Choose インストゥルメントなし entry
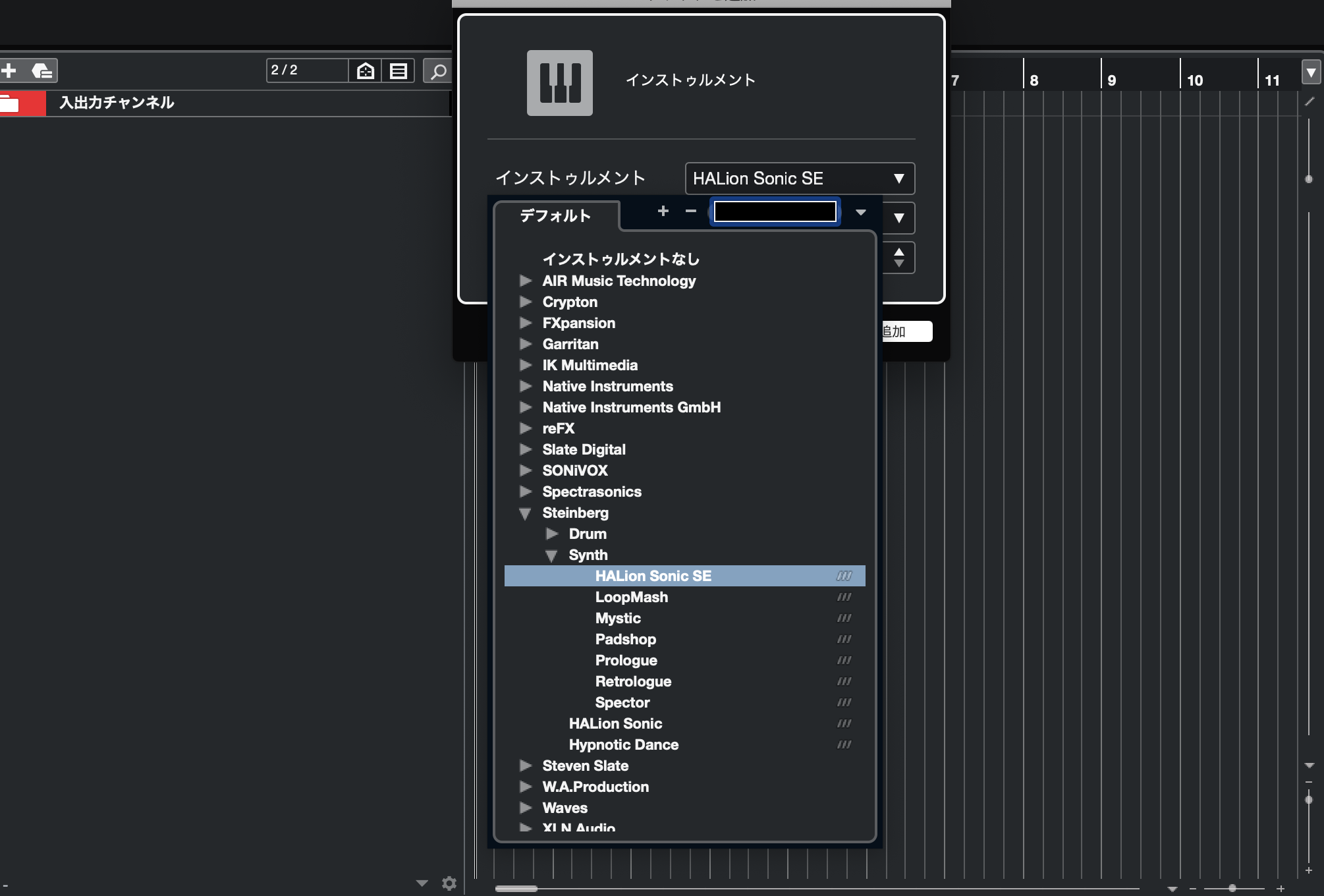This screenshot has height=896, width=1324. coord(621,259)
